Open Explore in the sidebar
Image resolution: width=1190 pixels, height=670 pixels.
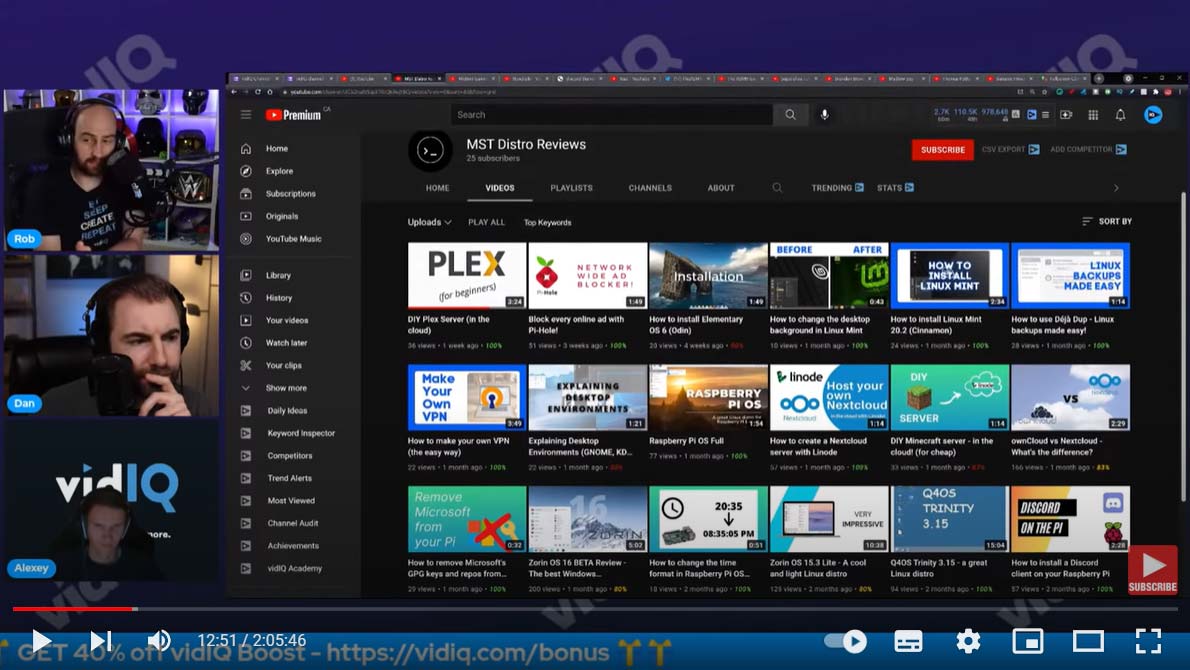tap(279, 171)
